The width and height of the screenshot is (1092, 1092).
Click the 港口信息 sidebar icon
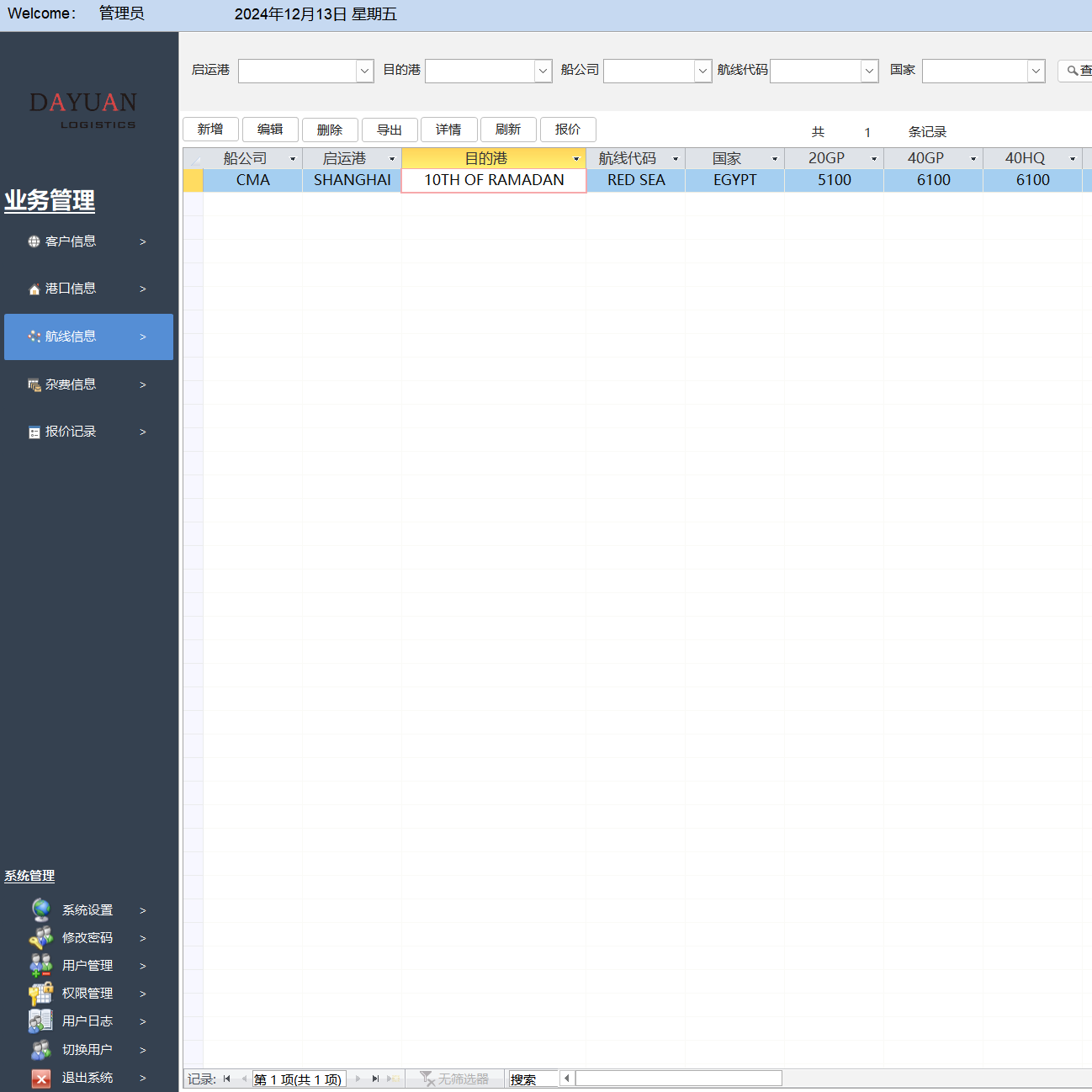click(x=34, y=289)
